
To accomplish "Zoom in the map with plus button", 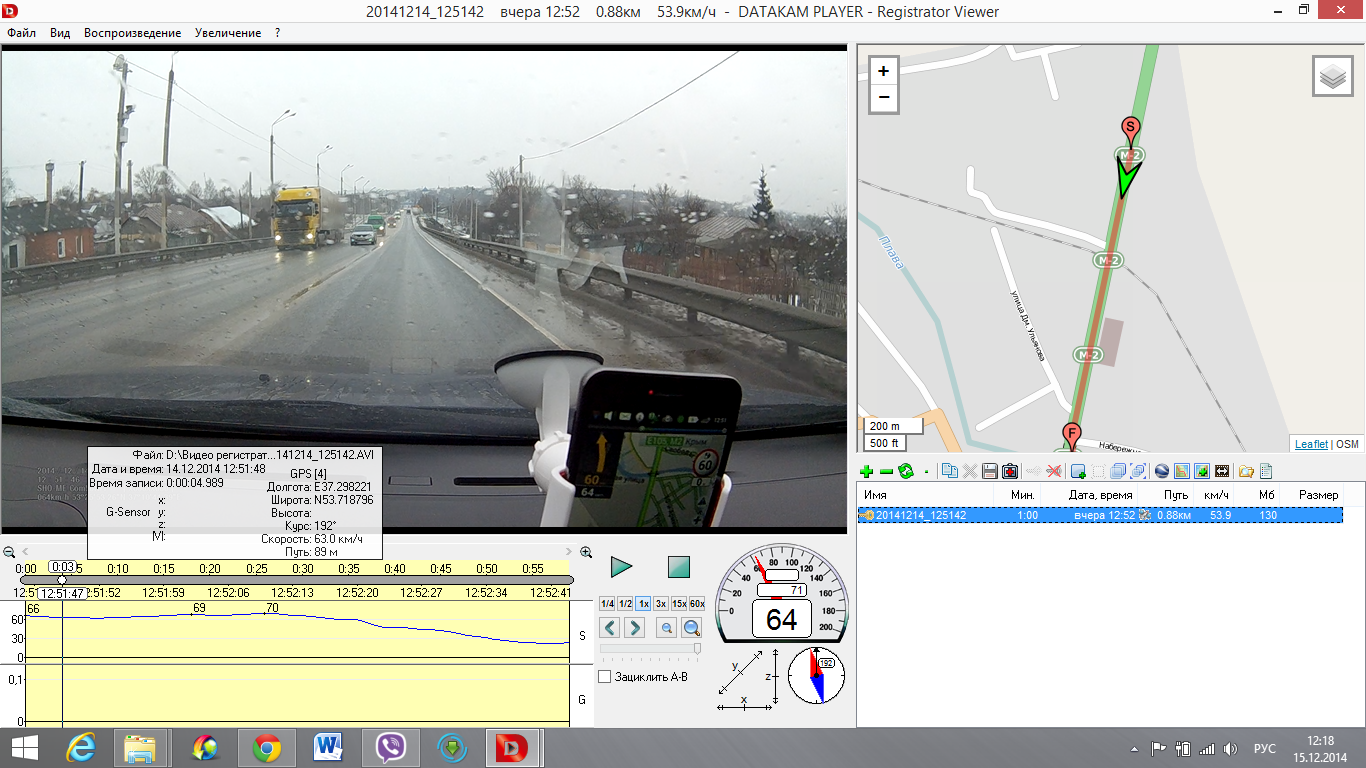I will [x=883, y=71].
